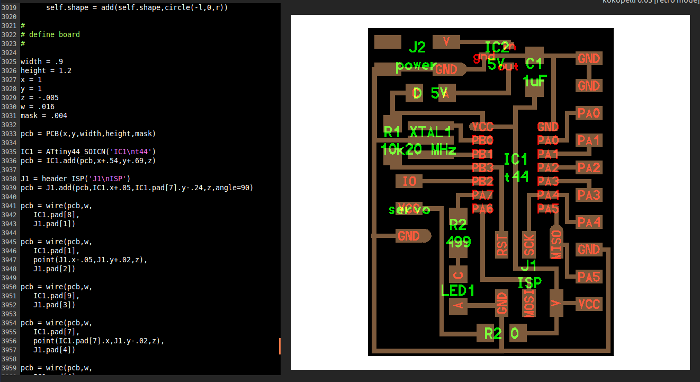Click the 't44' label under IC1
Screen dimensions: 700x382
(517, 177)
